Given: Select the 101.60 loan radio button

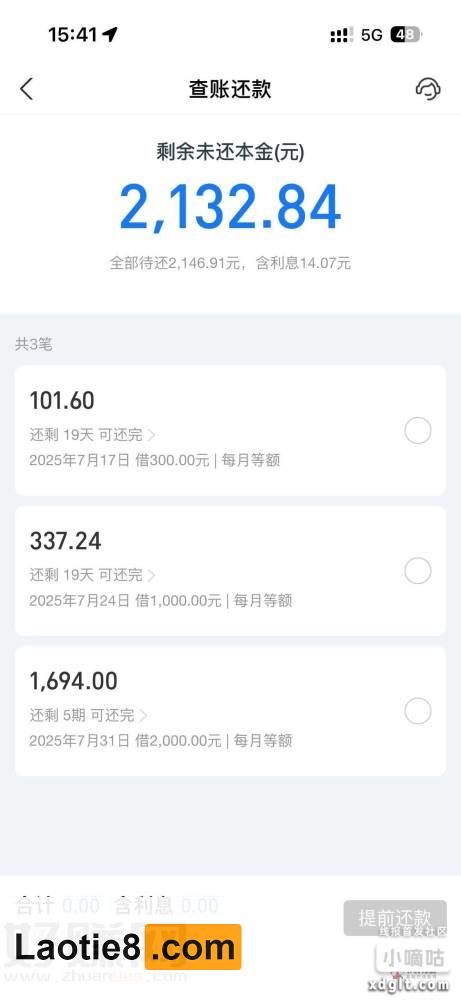Looking at the screenshot, I should pos(418,431).
